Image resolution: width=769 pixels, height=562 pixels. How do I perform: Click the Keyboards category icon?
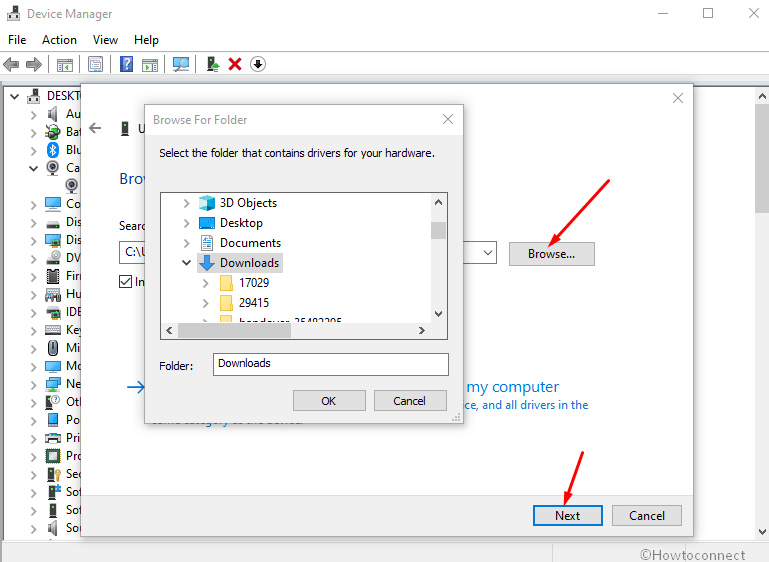tap(53, 330)
